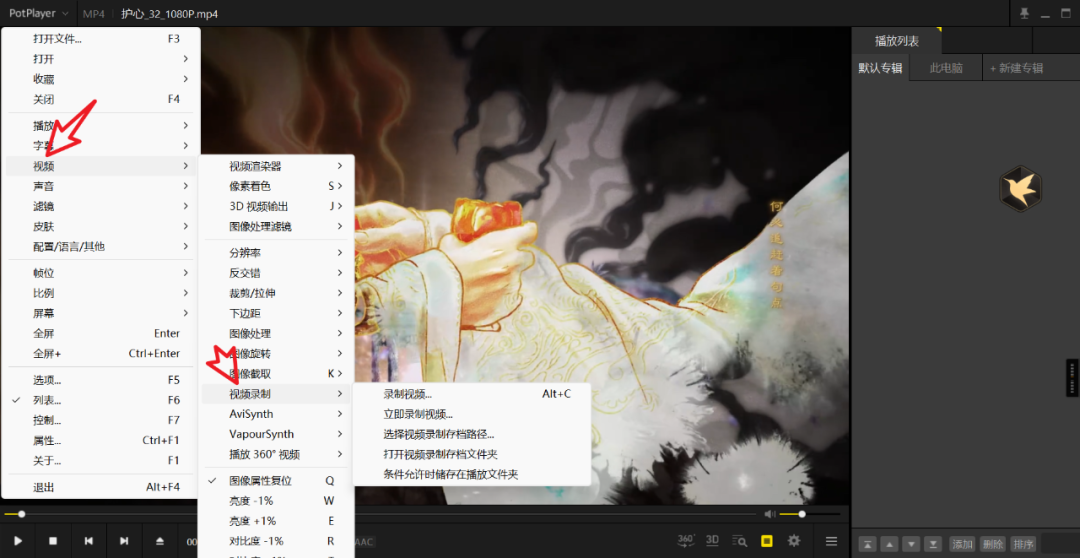Screen dimensions: 1080x558
Task: Mute using the speaker icon
Action: 770,514
